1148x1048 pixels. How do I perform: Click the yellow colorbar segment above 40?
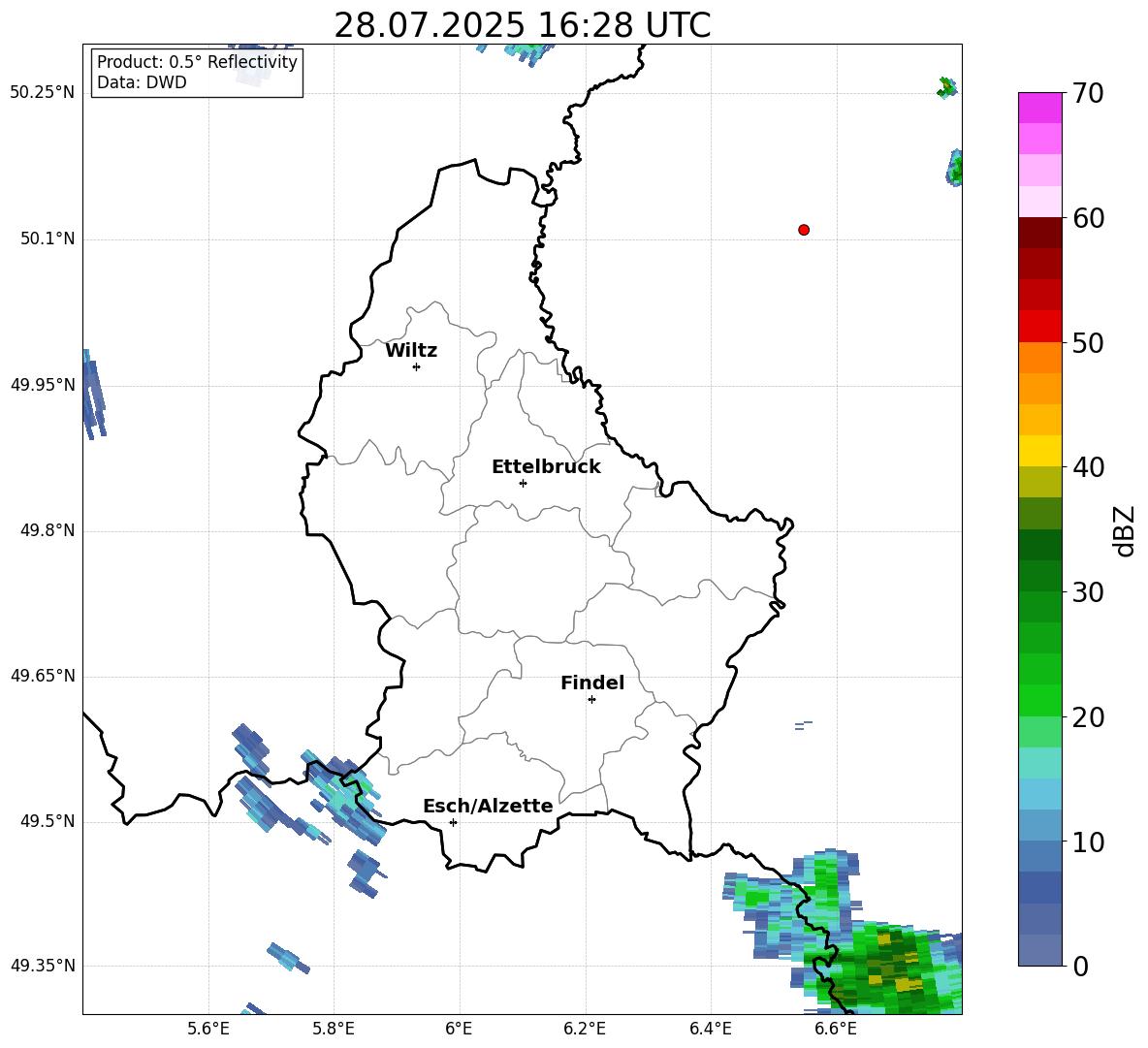[x=1039, y=451]
